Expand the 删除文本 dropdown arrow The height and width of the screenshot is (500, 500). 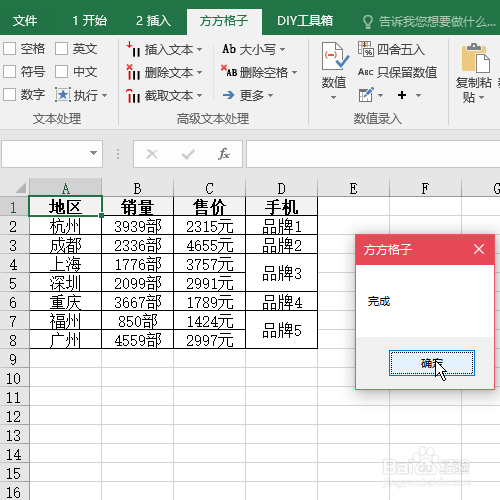[x=199, y=72]
